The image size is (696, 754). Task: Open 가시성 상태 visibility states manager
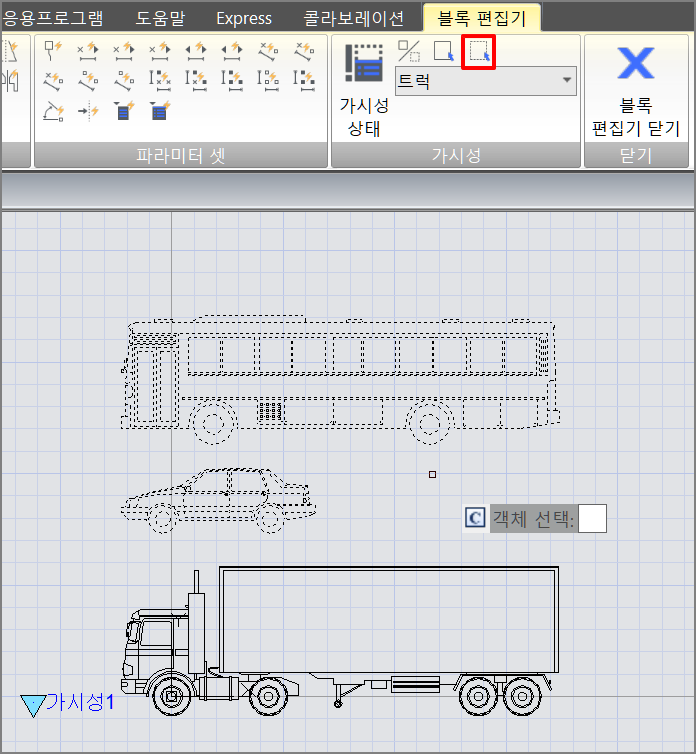[364, 90]
